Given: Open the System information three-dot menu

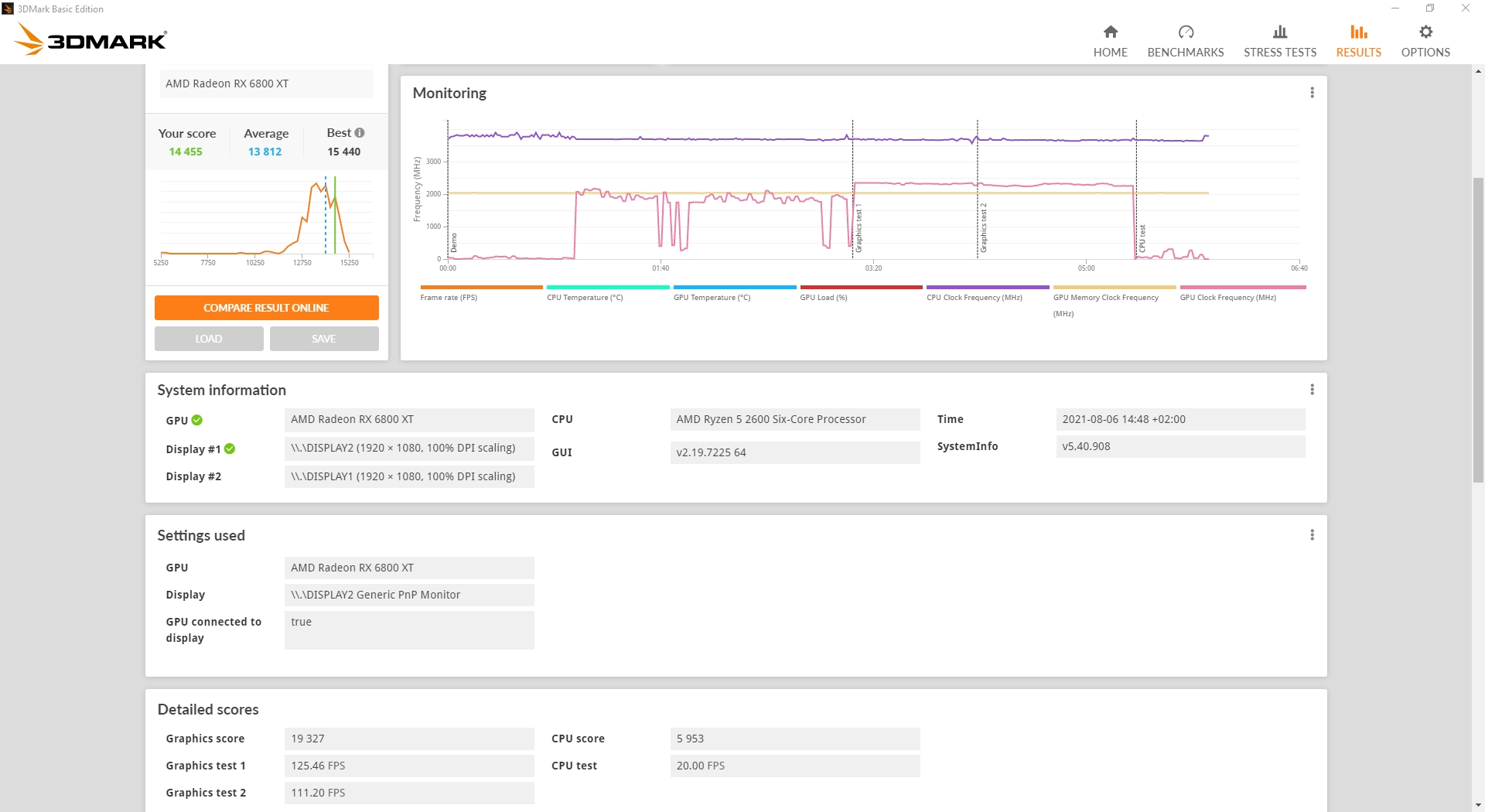Looking at the screenshot, I should pos(1312,390).
